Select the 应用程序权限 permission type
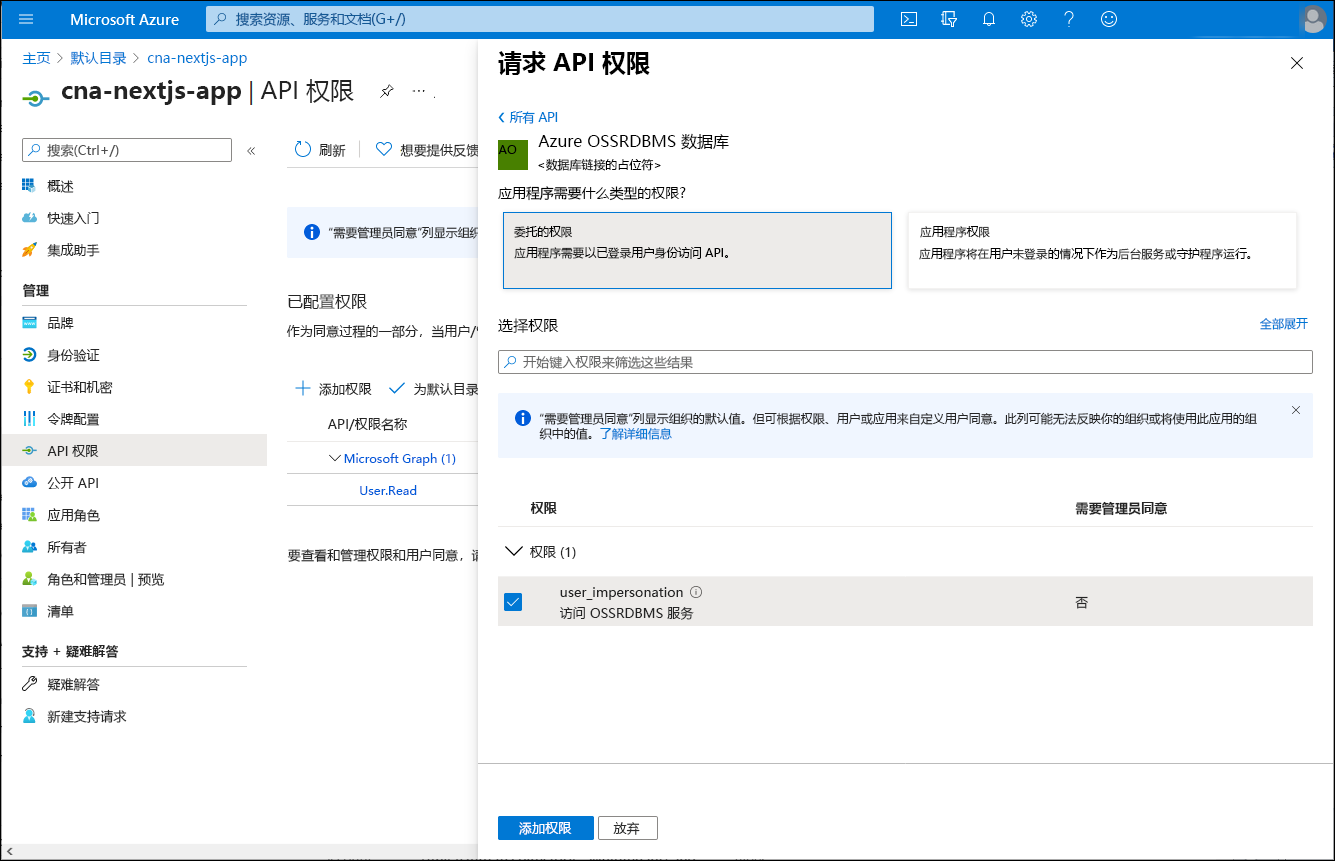This screenshot has width=1335, height=861. click(1102, 250)
